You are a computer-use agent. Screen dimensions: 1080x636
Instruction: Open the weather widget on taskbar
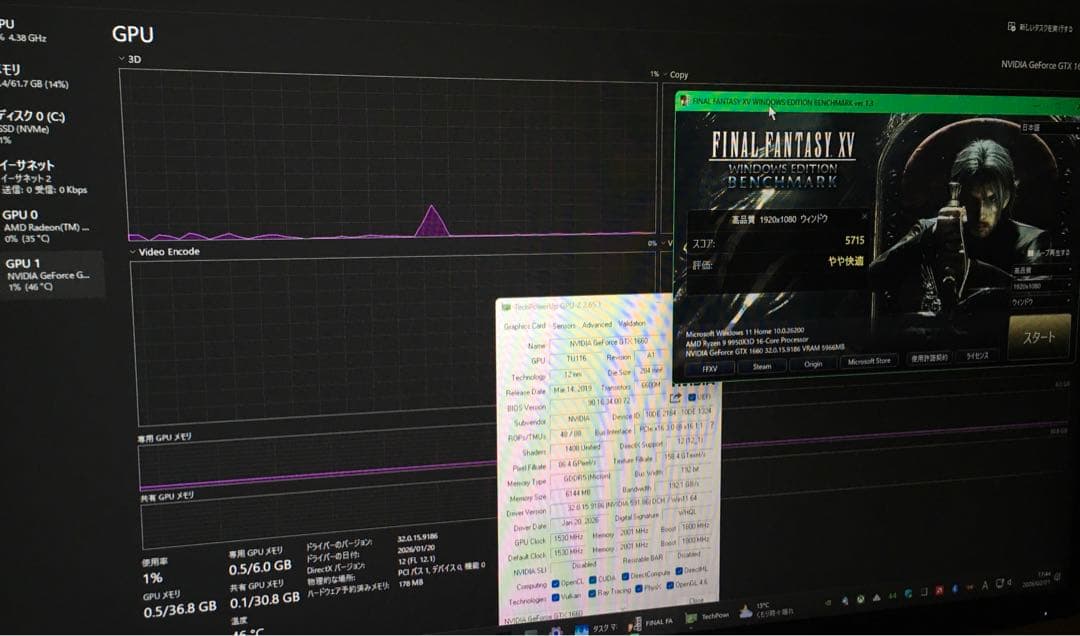[x=766, y=610]
